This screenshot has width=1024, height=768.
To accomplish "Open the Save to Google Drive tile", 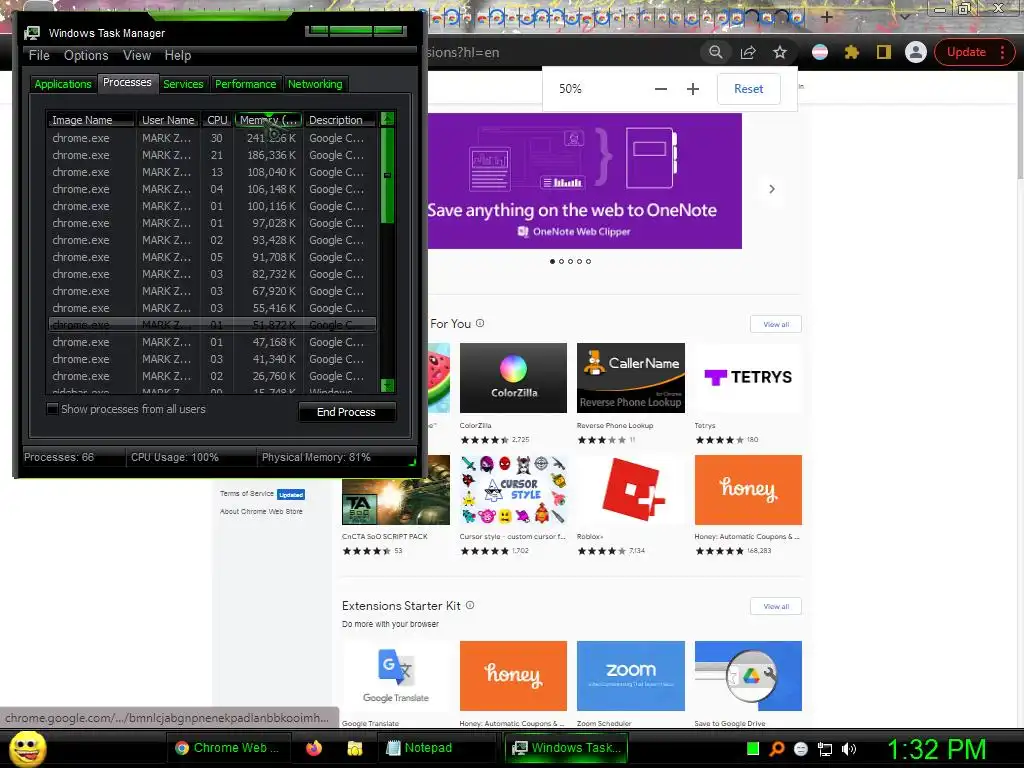I will [748, 676].
